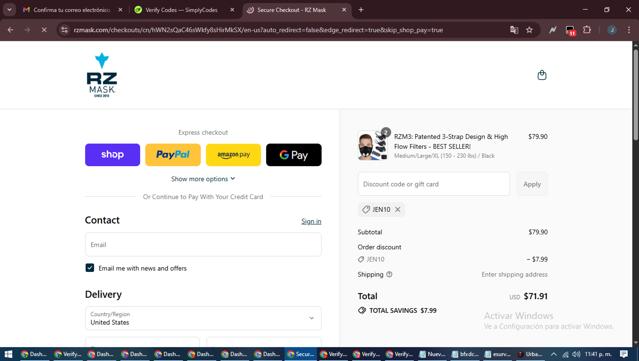Click the -$7.99 discount amount
This screenshot has height=361, width=639.
[537, 259]
